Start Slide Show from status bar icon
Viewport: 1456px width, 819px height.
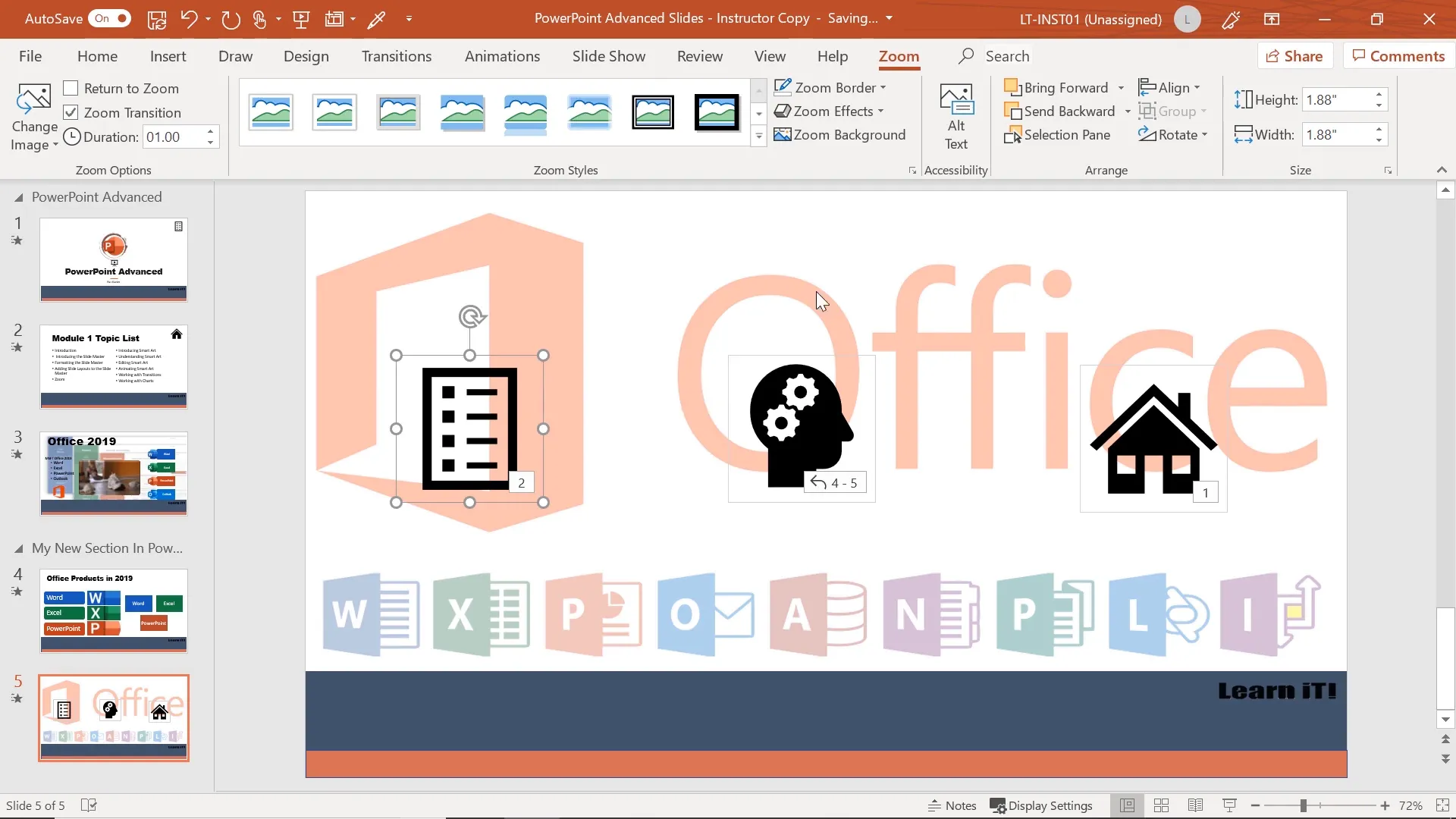pyautogui.click(x=1229, y=805)
